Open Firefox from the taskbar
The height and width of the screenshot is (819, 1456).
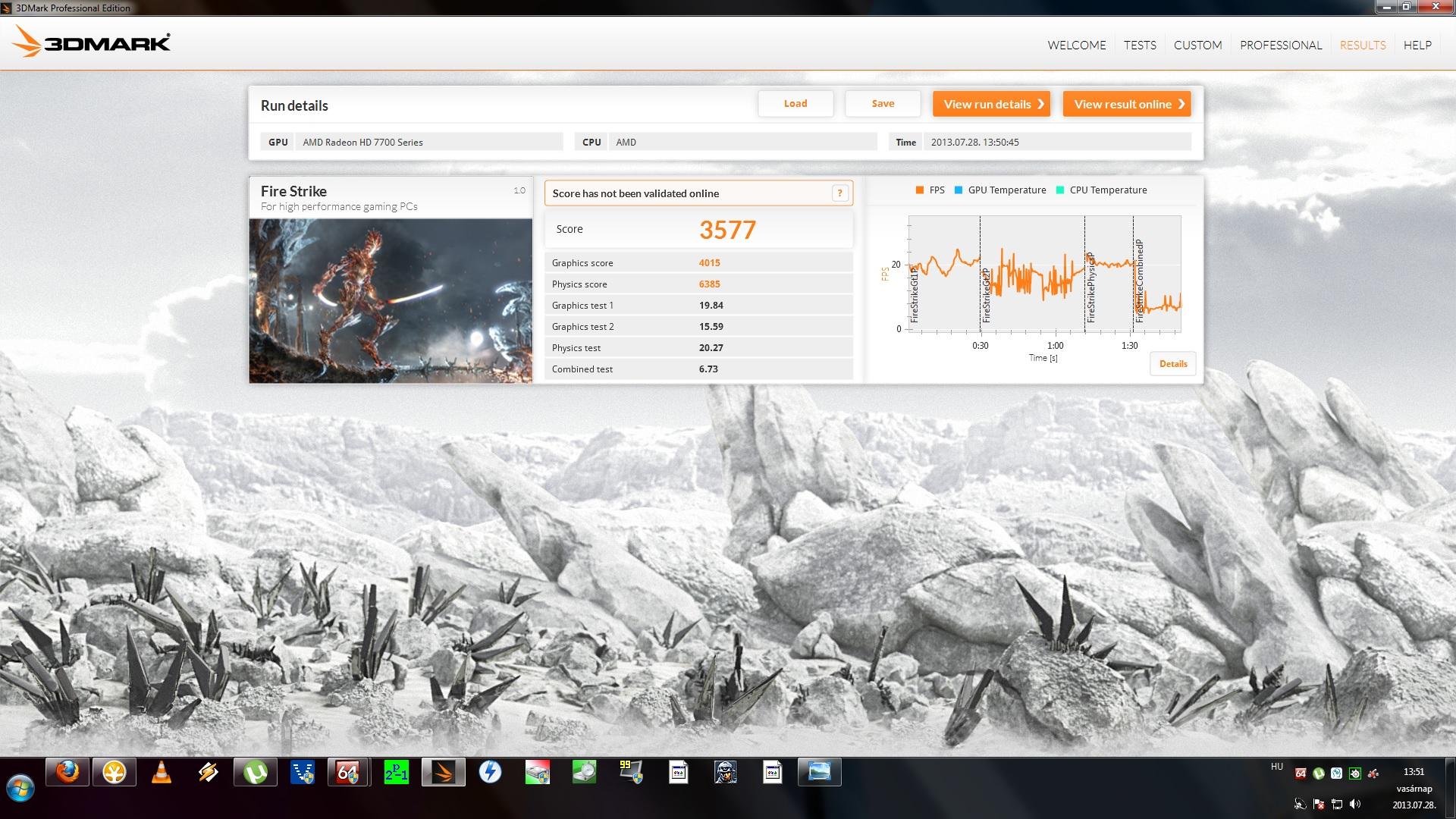(67, 772)
